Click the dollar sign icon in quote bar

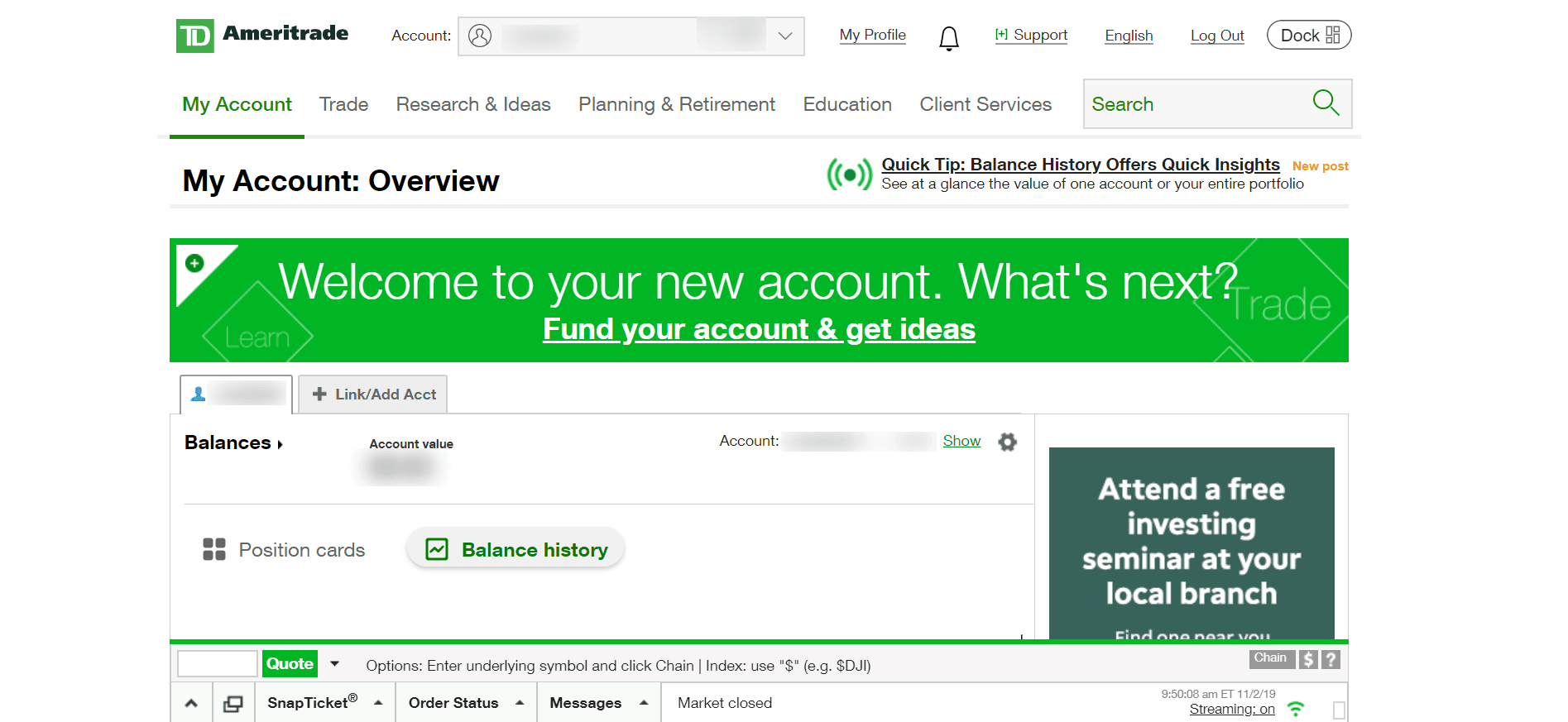coord(1307,659)
